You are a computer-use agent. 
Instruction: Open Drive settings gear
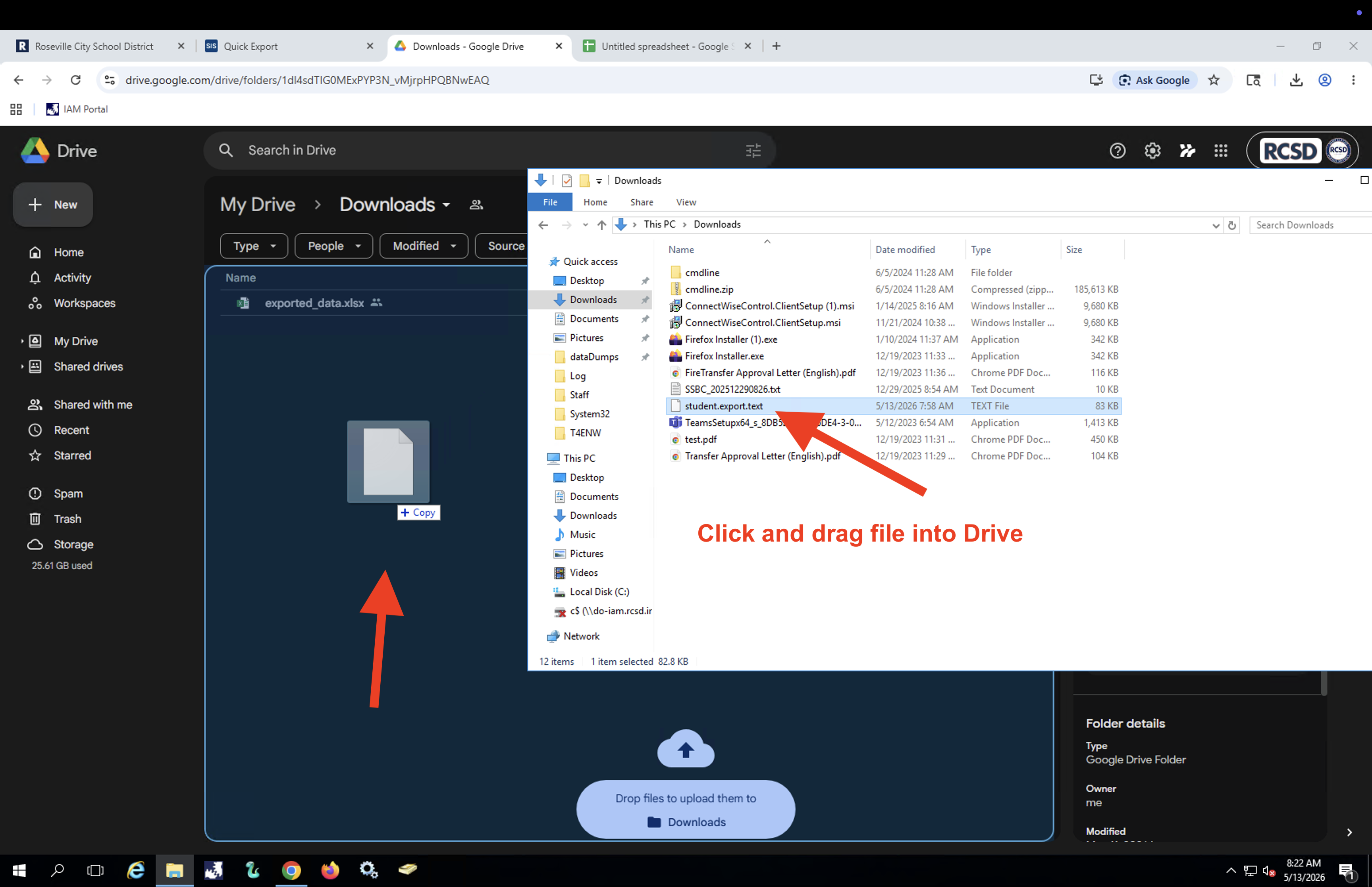point(1152,150)
